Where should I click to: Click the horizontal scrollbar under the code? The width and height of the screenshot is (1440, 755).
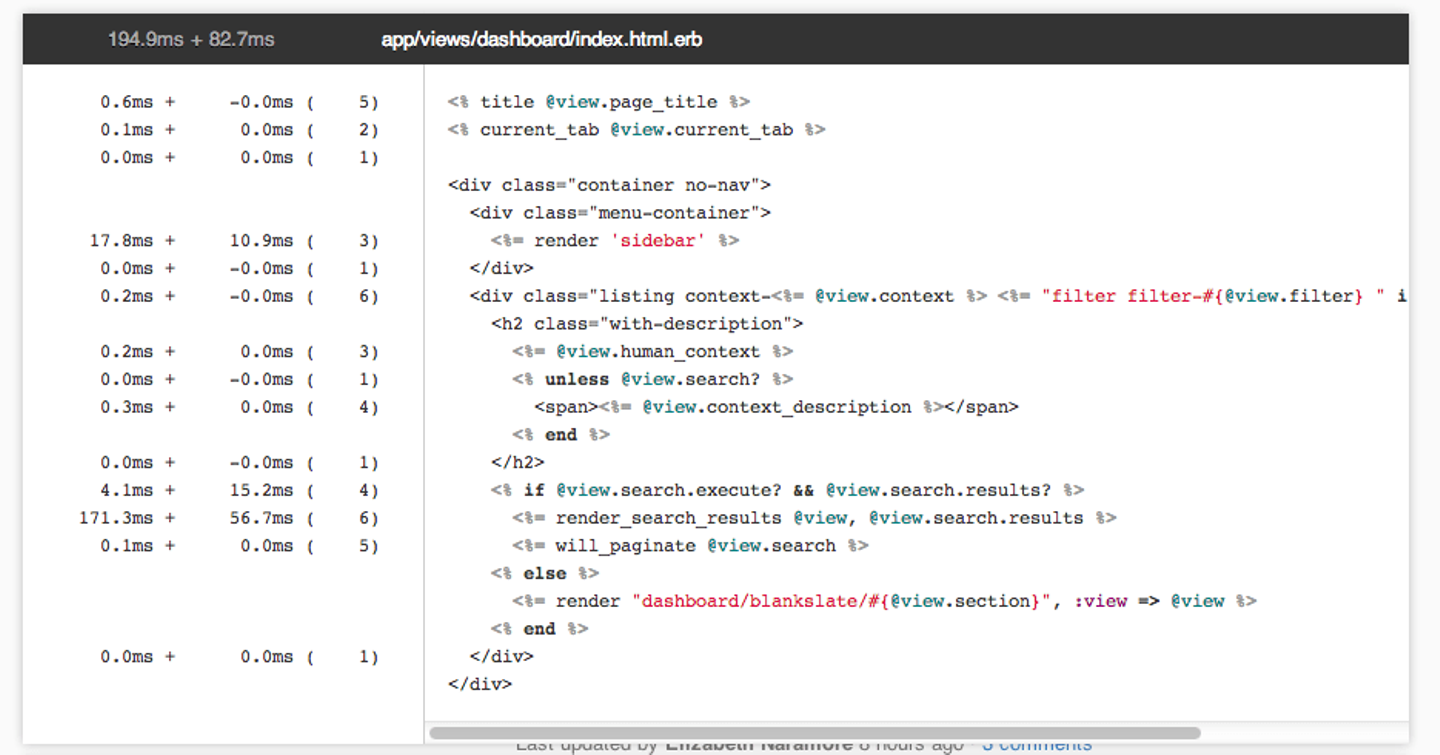(x=814, y=733)
